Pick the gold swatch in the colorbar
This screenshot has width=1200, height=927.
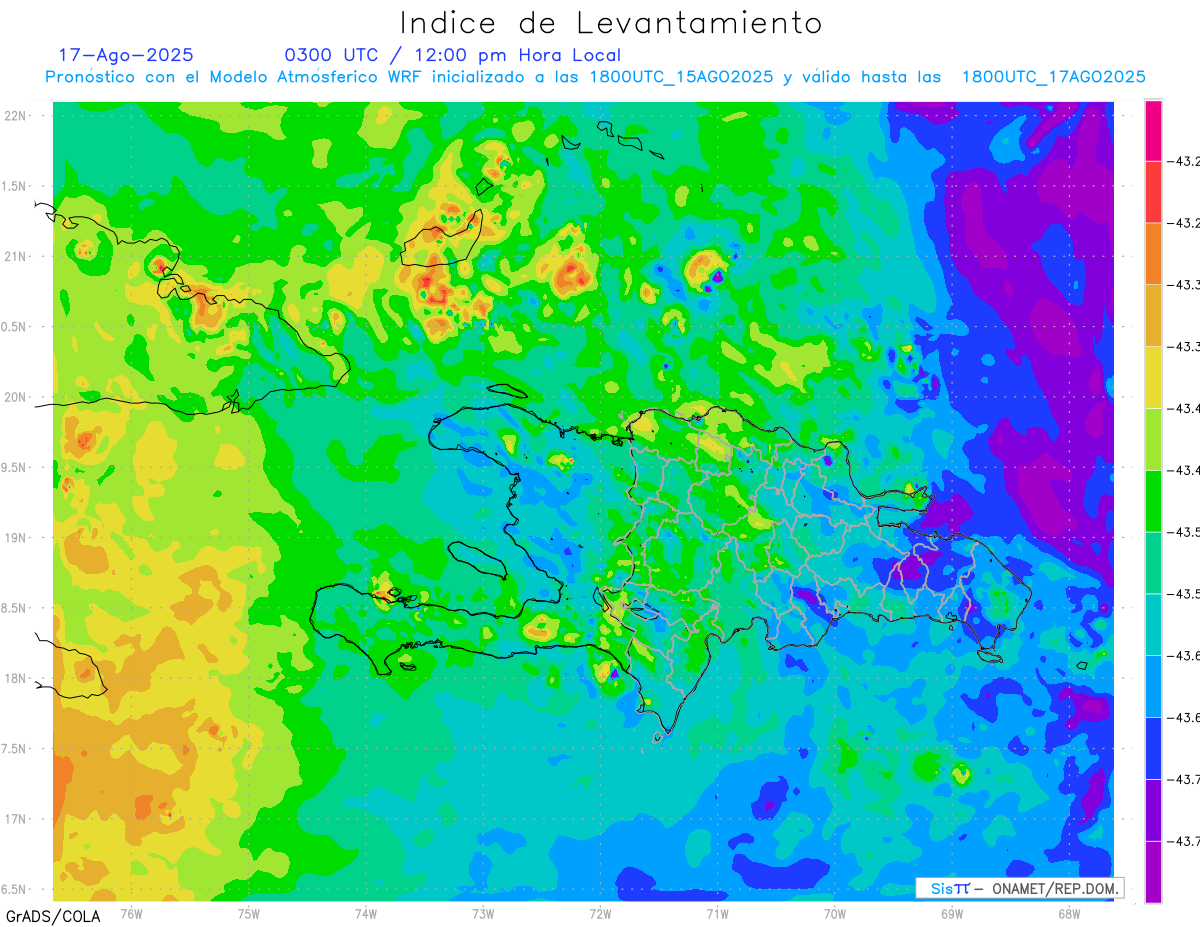(1153, 316)
